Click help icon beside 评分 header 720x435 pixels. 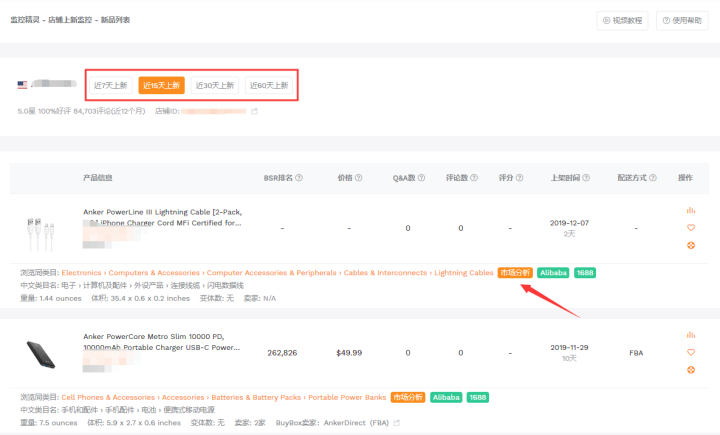(x=519, y=178)
